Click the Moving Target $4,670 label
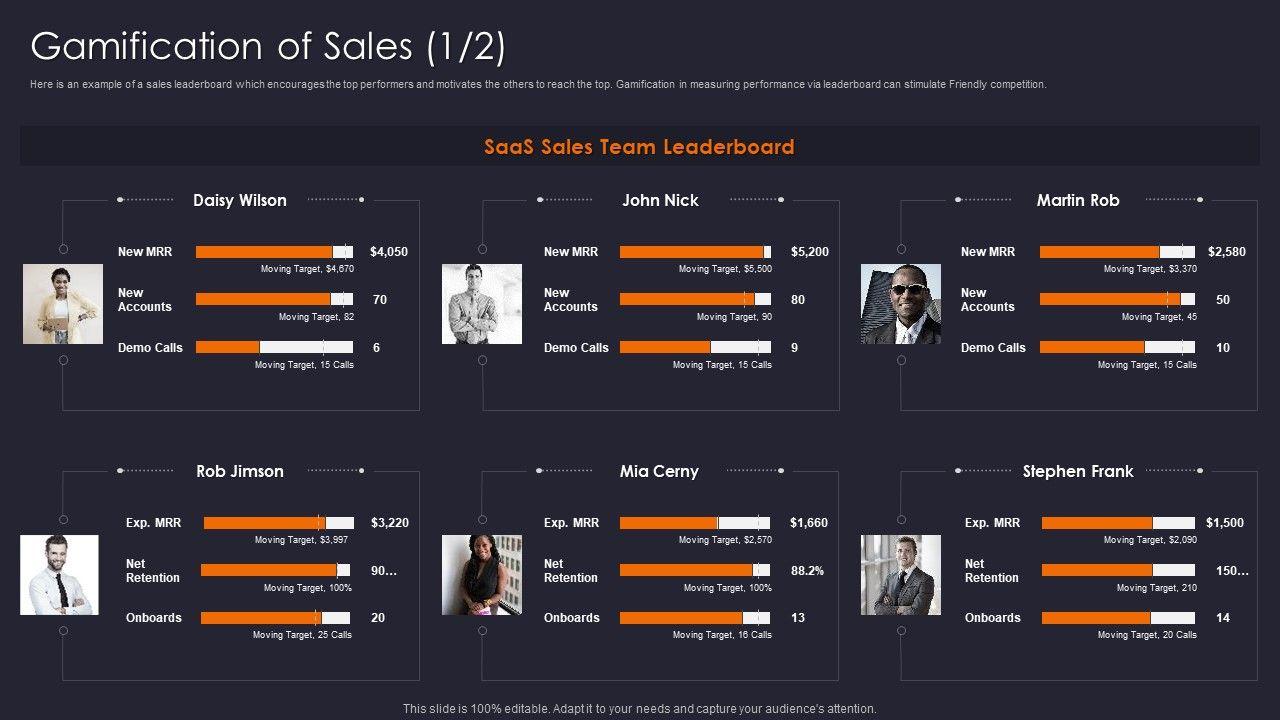This screenshot has height=720, width=1280. [307, 269]
